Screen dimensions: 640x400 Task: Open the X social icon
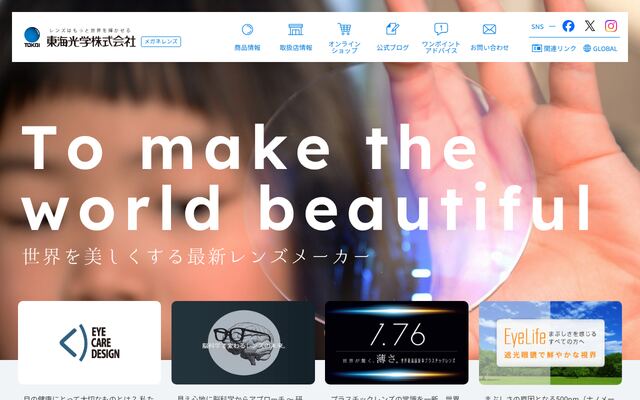(589, 26)
